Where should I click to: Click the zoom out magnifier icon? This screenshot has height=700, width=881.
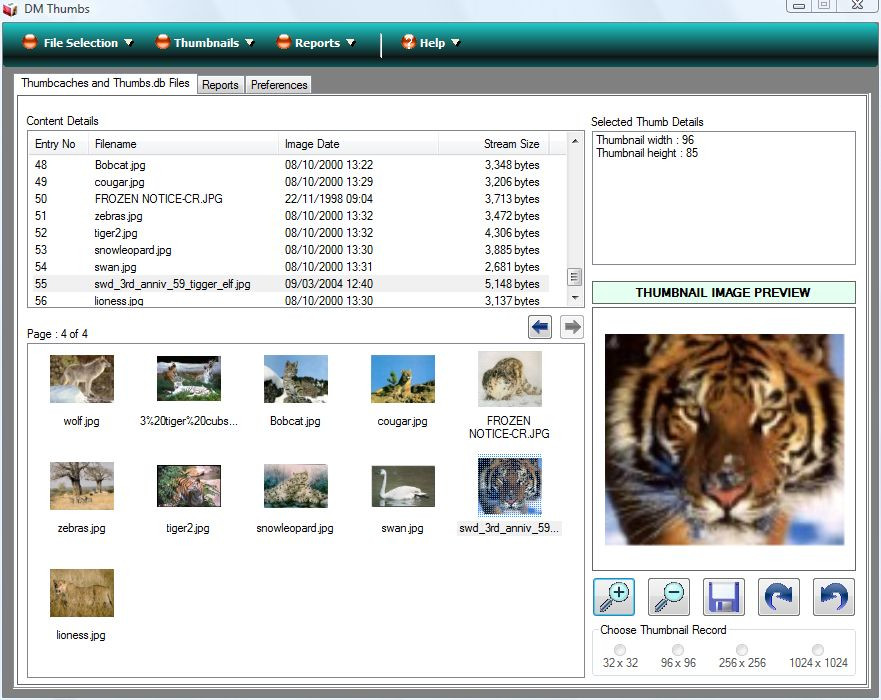[x=668, y=597]
